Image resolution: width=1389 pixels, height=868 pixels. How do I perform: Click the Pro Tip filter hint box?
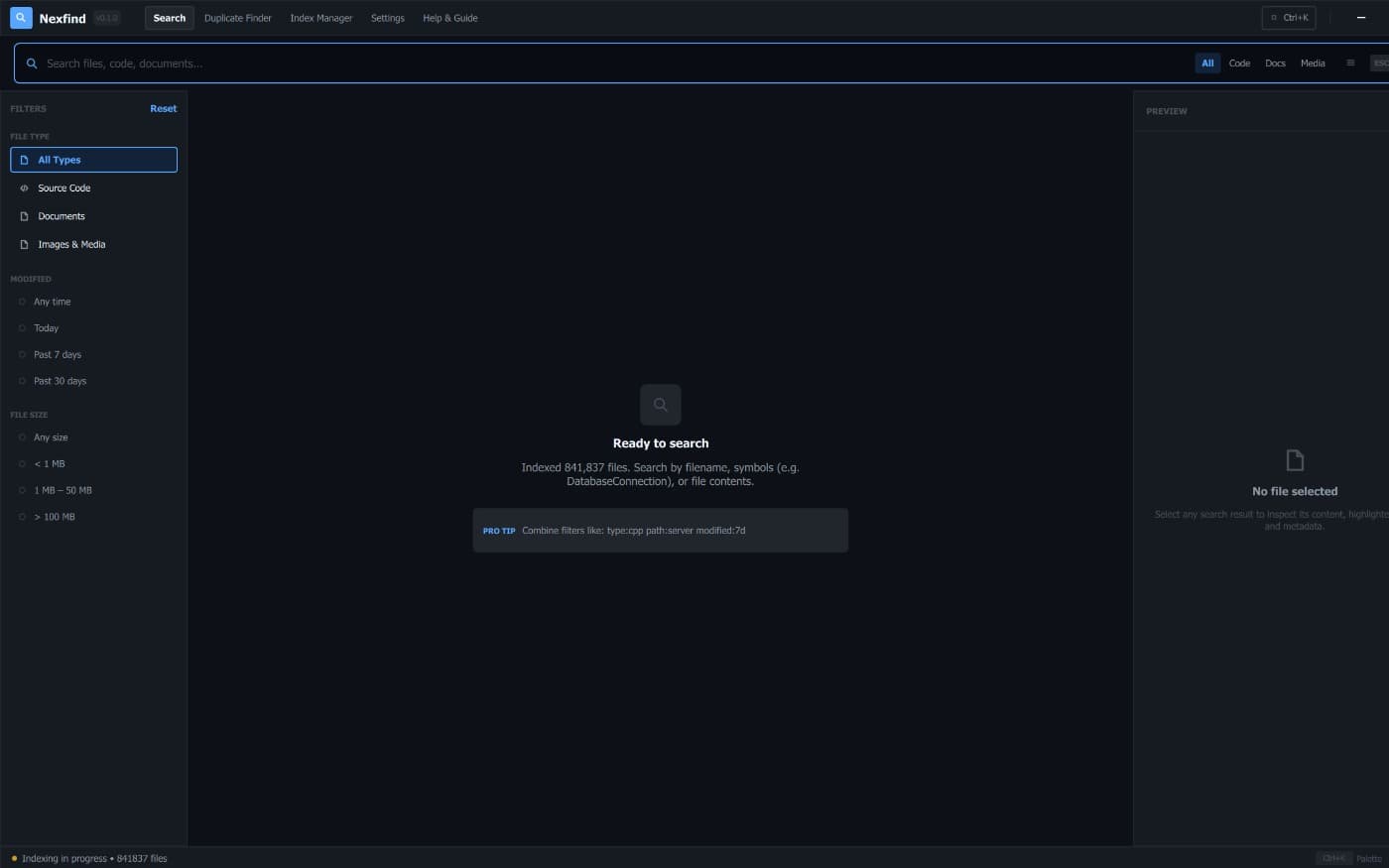tap(661, 531)
